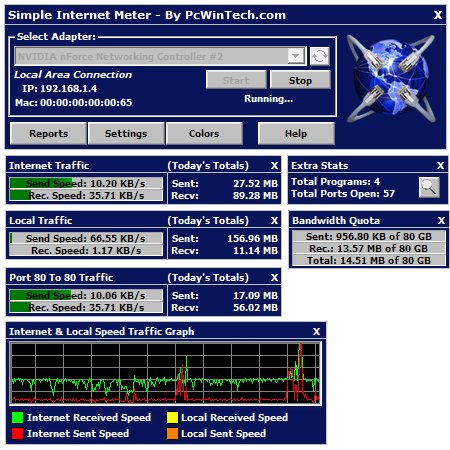450x450 pixels.
Task: Open the Help button
Action: [x=296, y=133]
